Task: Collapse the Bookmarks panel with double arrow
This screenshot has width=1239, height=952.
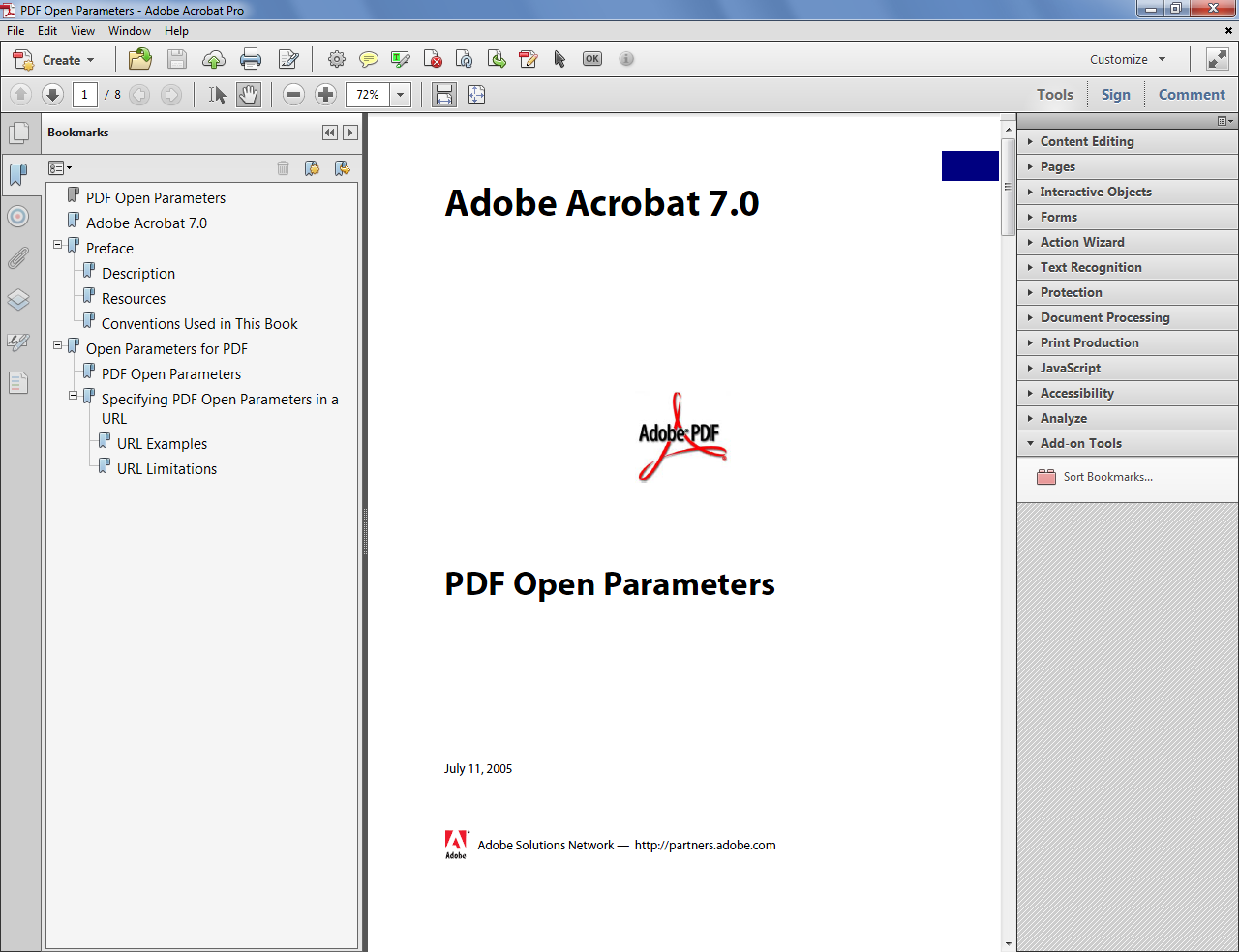Action: pyautogui.click(x=330, y=133)
